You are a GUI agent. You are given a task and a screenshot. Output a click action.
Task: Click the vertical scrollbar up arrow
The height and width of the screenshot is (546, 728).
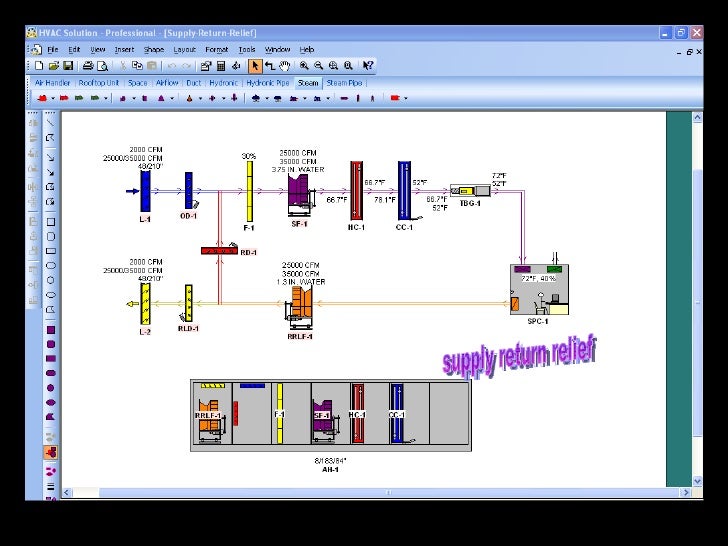click(x=697, y=117)
